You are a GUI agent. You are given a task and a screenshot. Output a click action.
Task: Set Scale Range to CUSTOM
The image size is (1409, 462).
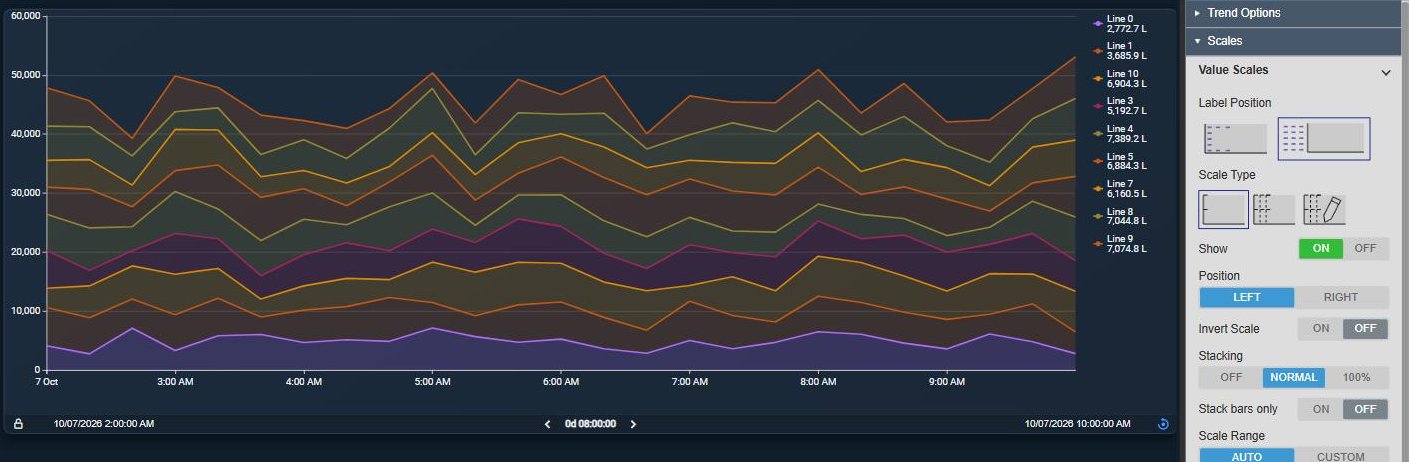[x=1341, y=456]
